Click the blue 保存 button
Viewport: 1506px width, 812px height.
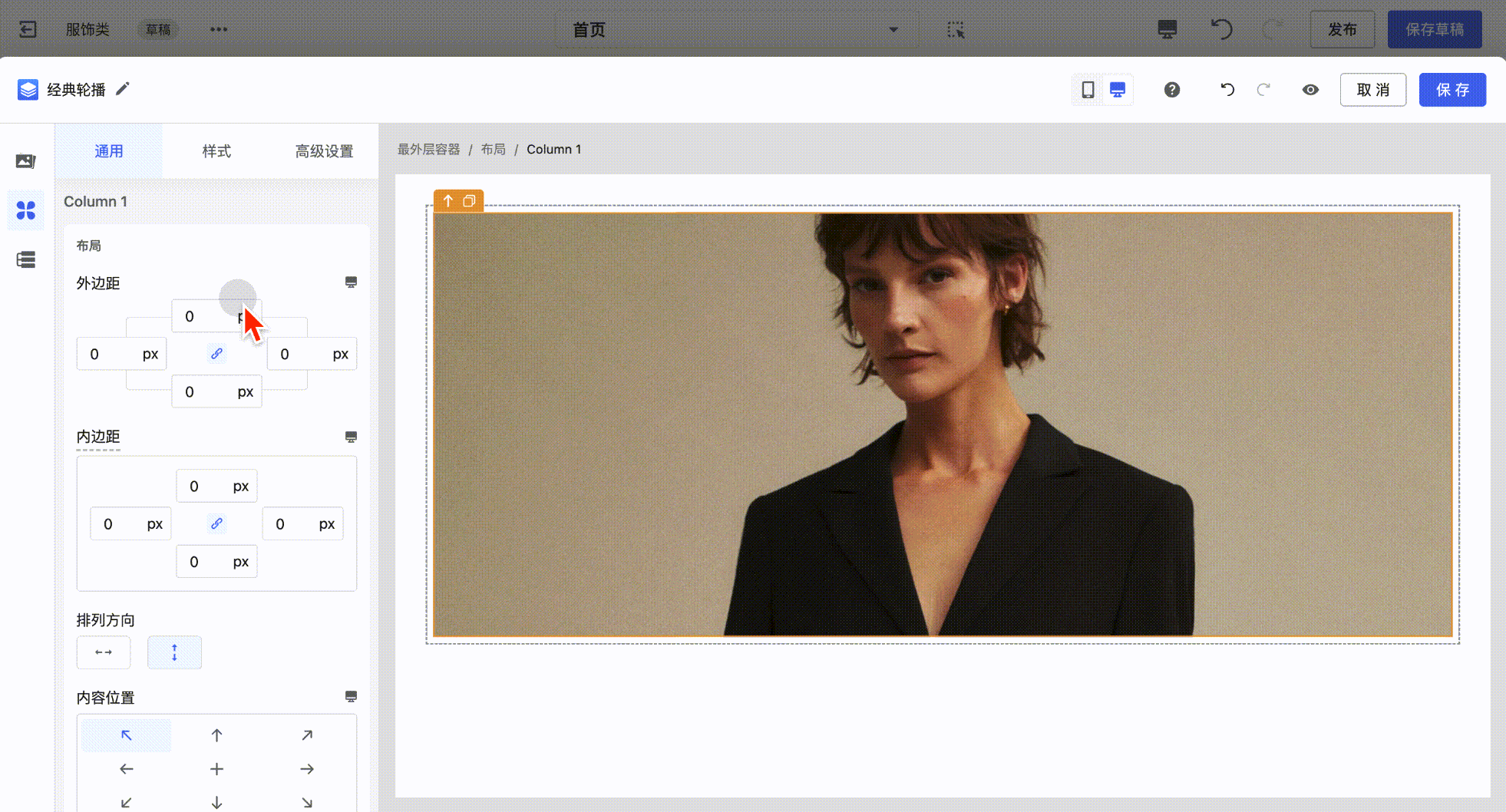coord(1452,90)
